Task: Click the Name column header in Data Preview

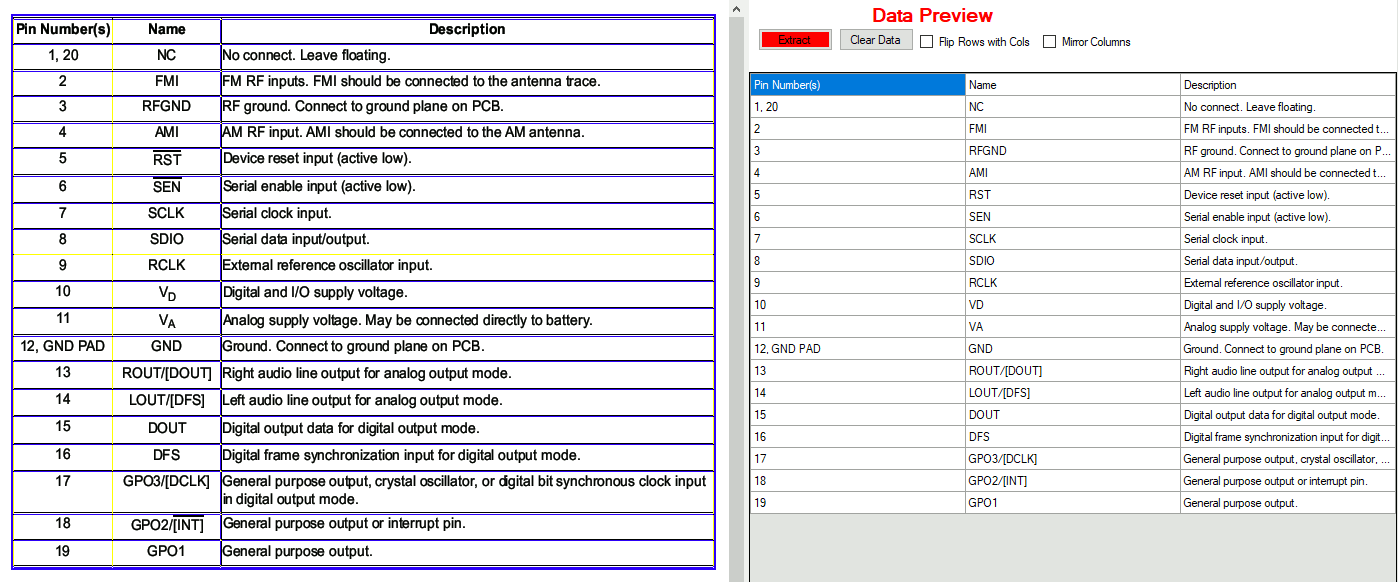Action: [1073, 85]
